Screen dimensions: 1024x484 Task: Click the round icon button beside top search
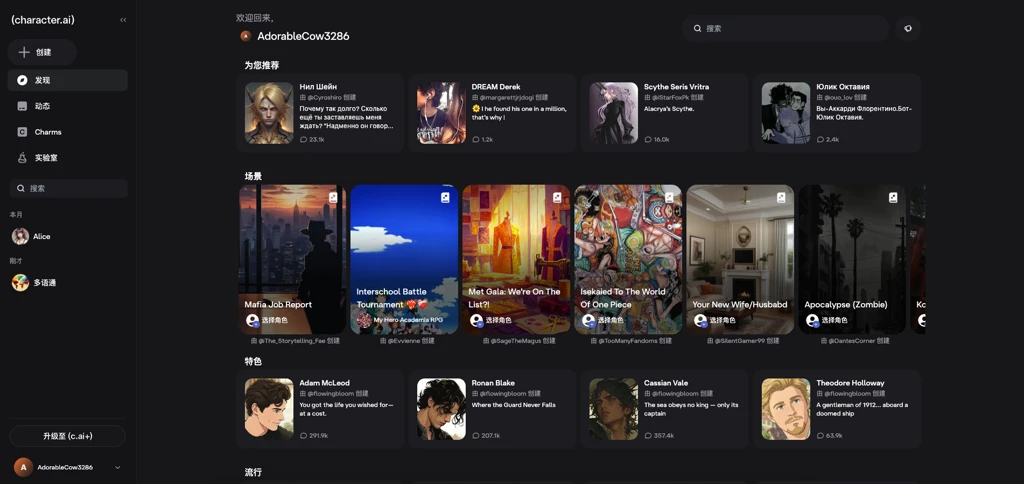point(908,29)
